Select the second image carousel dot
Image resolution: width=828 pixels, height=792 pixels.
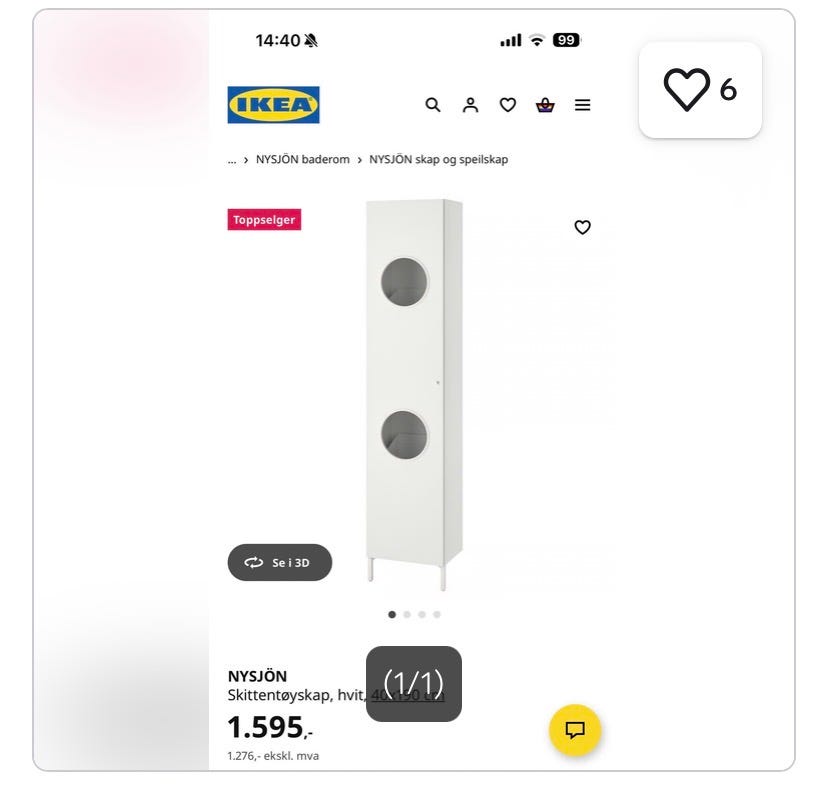[407, 615]
